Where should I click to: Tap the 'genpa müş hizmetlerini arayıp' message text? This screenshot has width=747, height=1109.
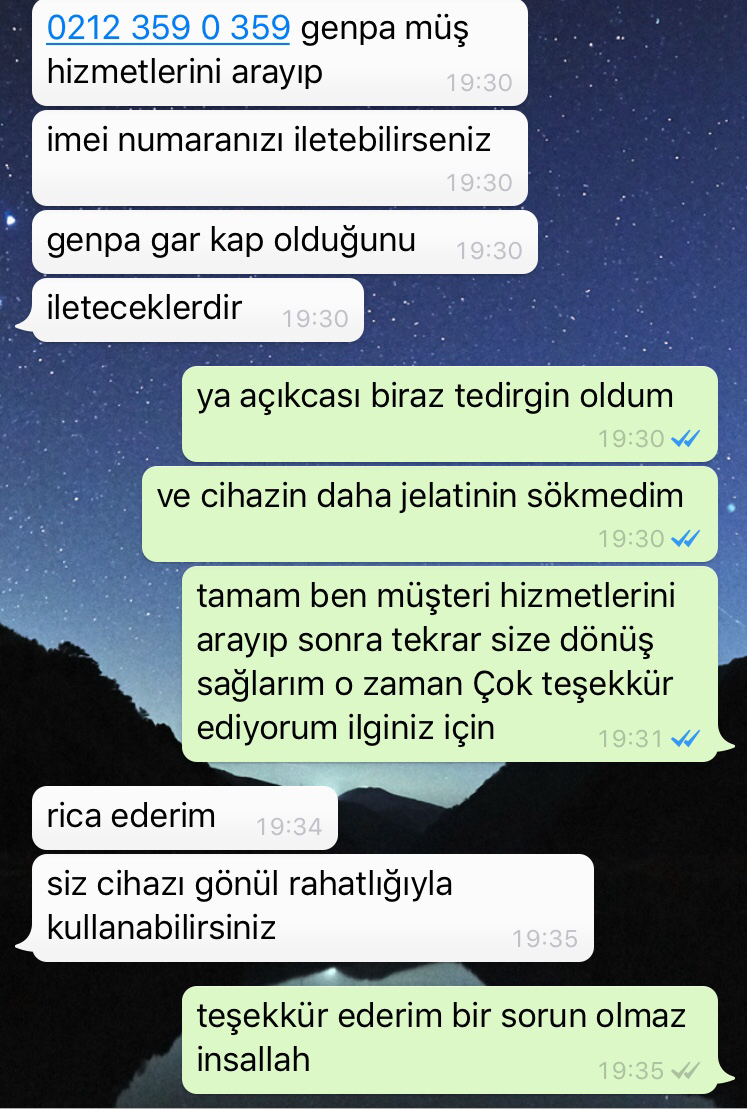pos(257,50)
